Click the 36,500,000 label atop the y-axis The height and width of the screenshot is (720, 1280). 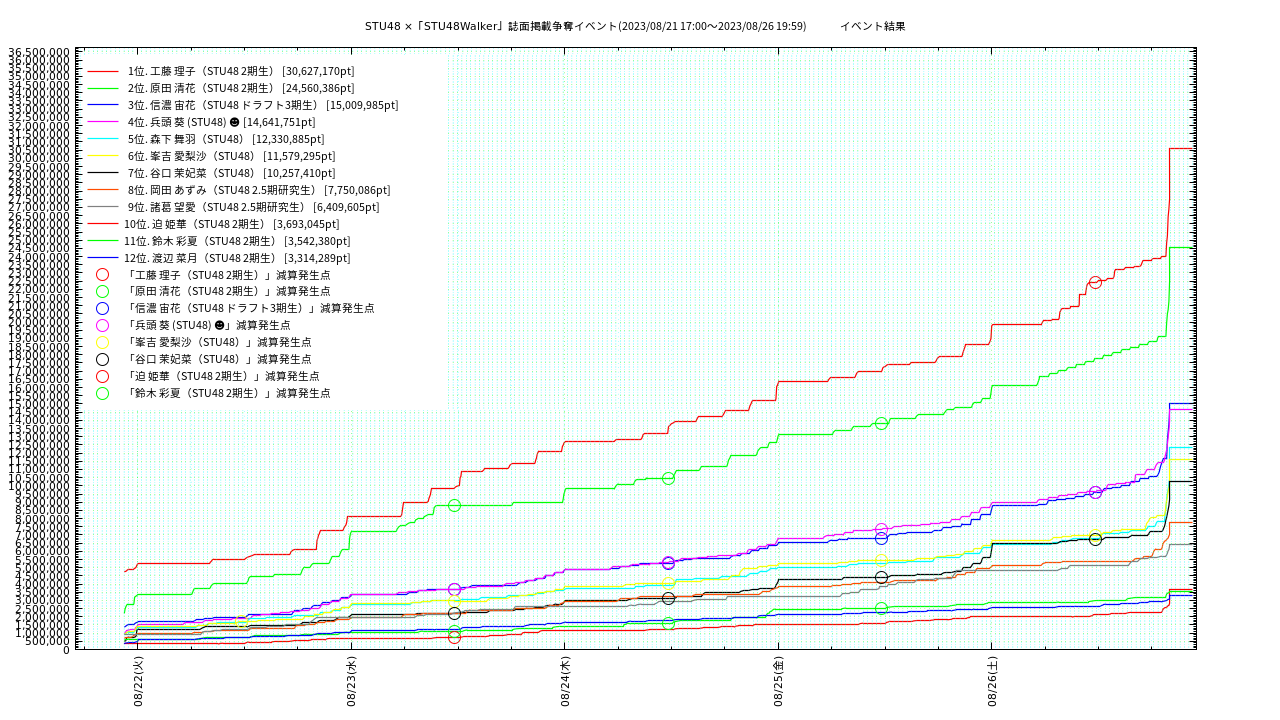(39, 52)
